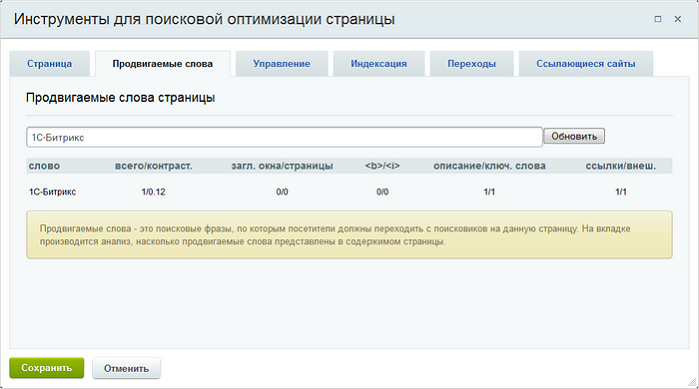Click the загл. окна/страницы column header
The image size is (699, 389).
282,166
